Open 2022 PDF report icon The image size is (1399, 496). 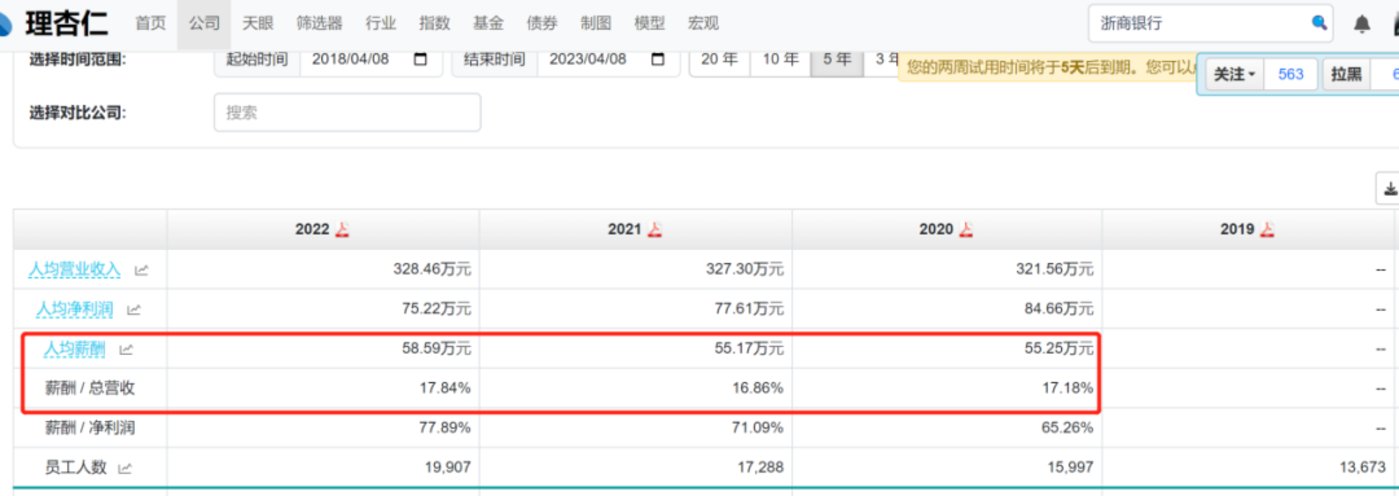(x=342, y=230)
